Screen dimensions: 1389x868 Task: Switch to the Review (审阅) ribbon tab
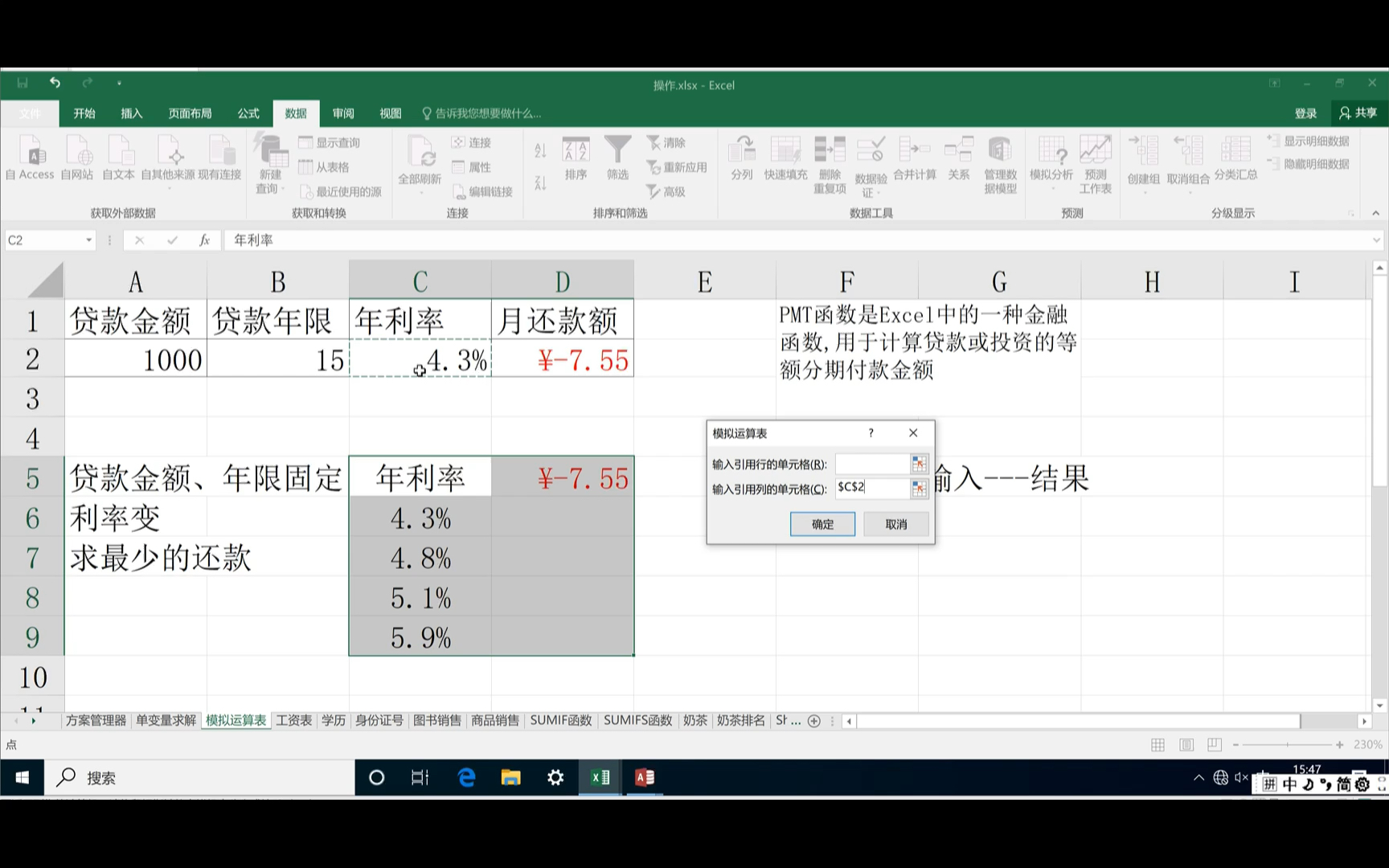pyautogui.click(x=343, y=113)
